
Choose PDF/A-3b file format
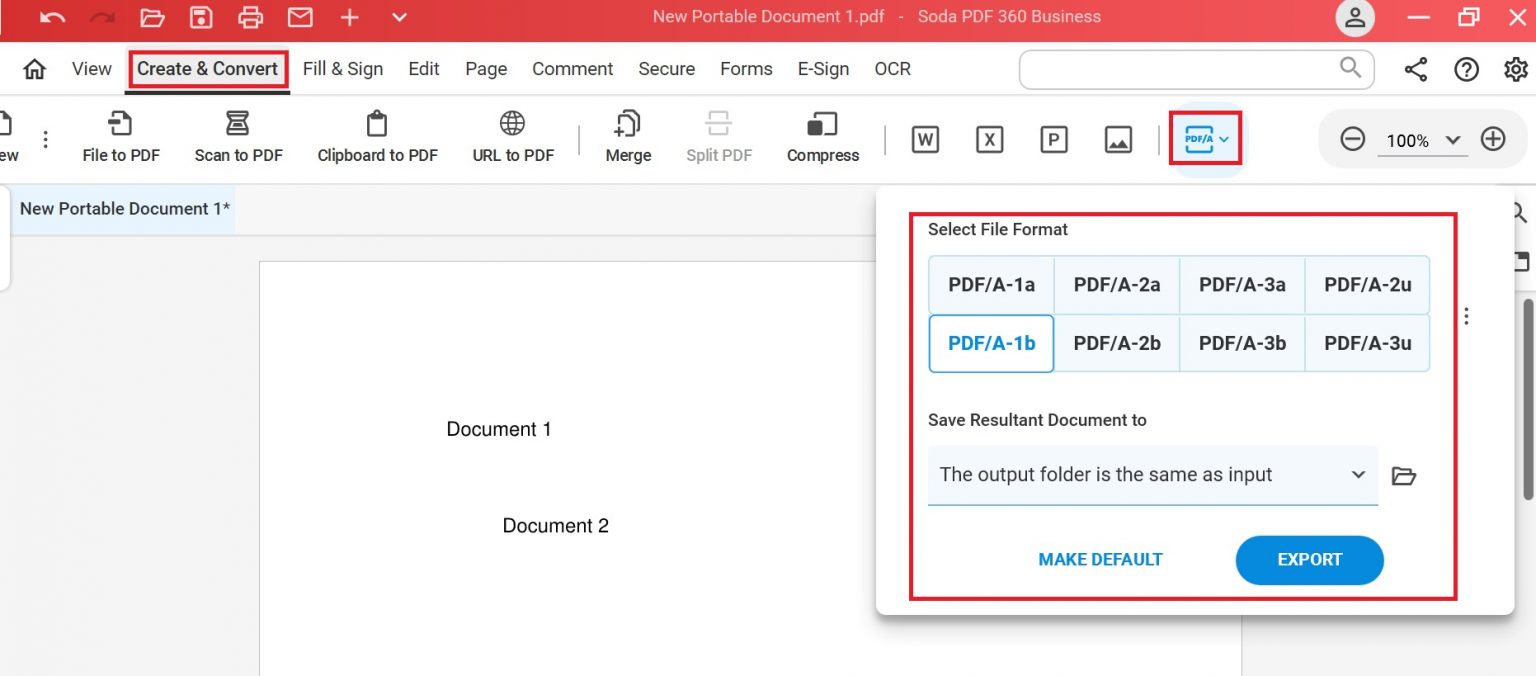point(1242,343)
